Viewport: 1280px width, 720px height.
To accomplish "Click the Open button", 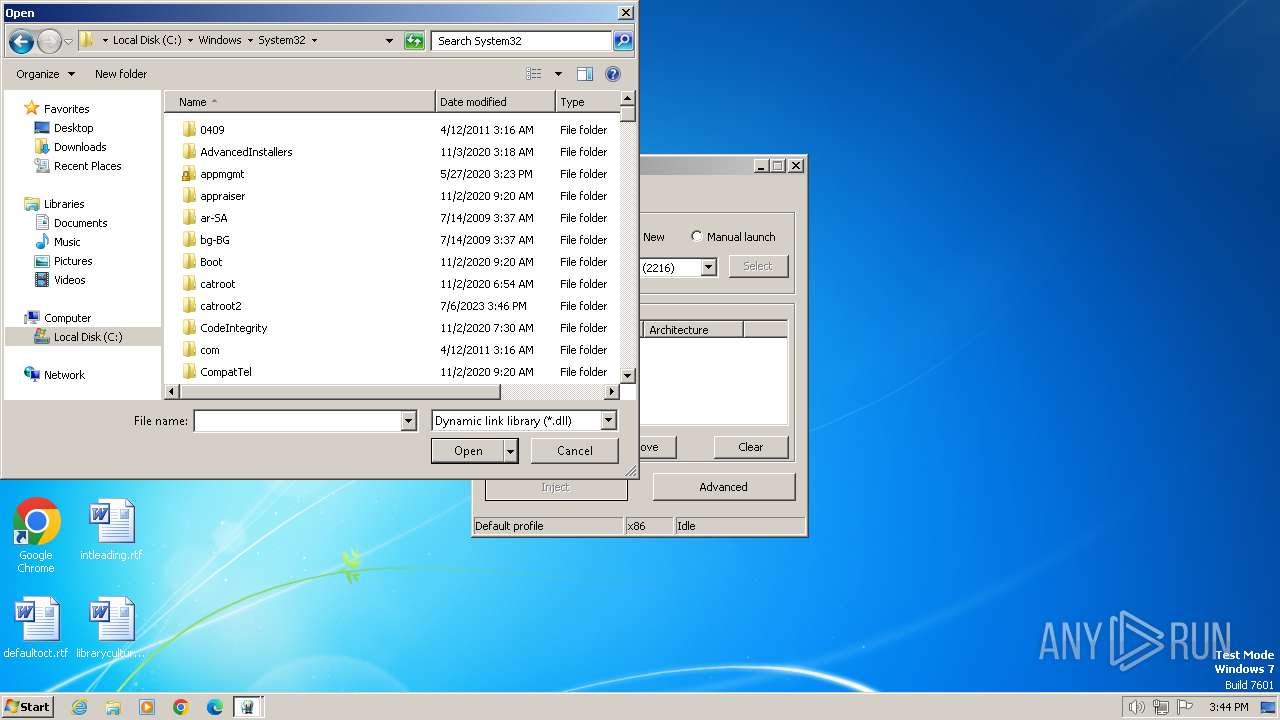I will [468, 451].
